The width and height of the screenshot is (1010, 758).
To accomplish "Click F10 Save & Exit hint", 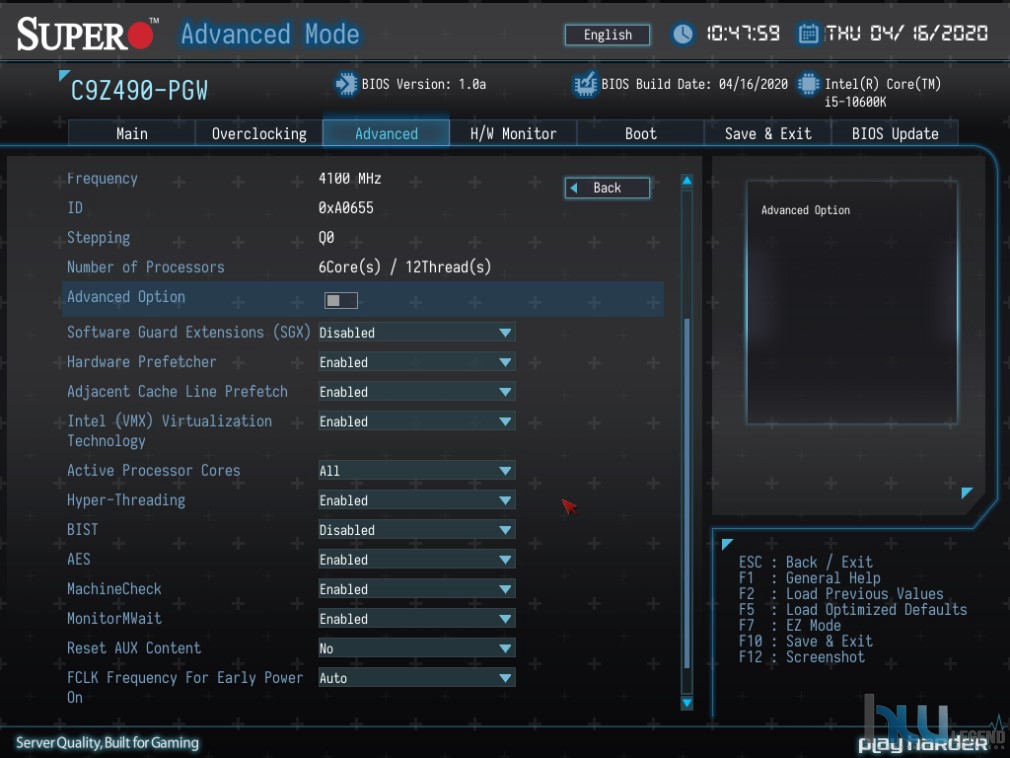I will coord(806,641).
